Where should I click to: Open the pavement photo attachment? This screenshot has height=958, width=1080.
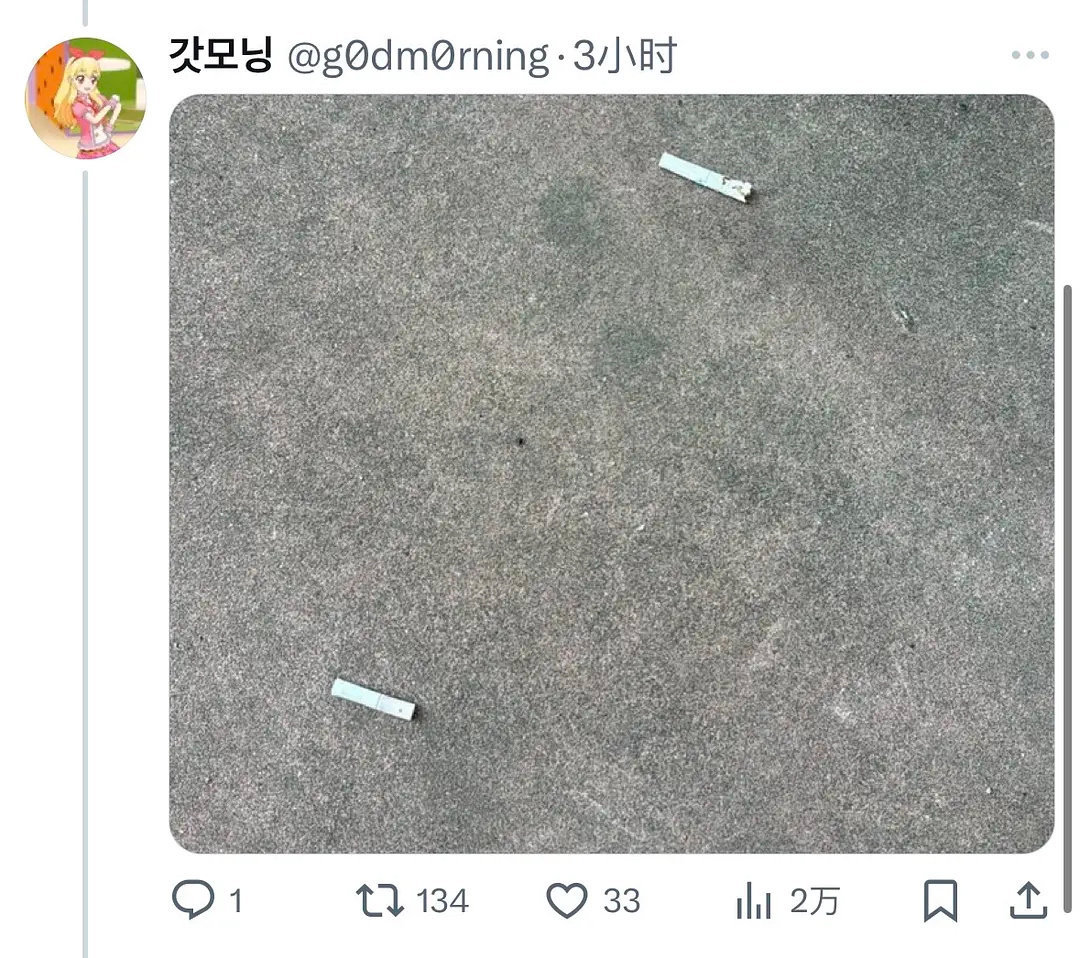coord(612,474)
